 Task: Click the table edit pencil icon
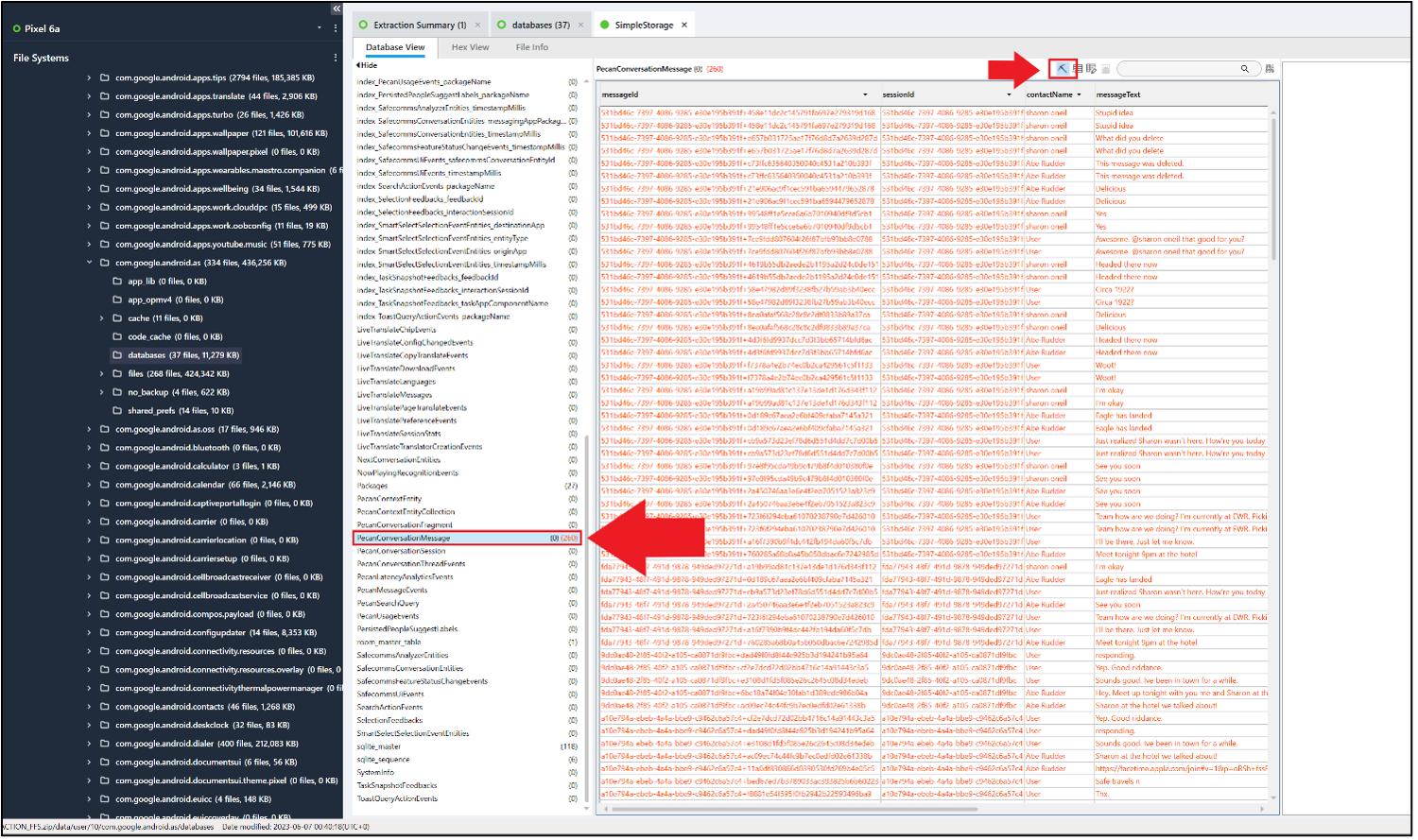[1092, 69]
